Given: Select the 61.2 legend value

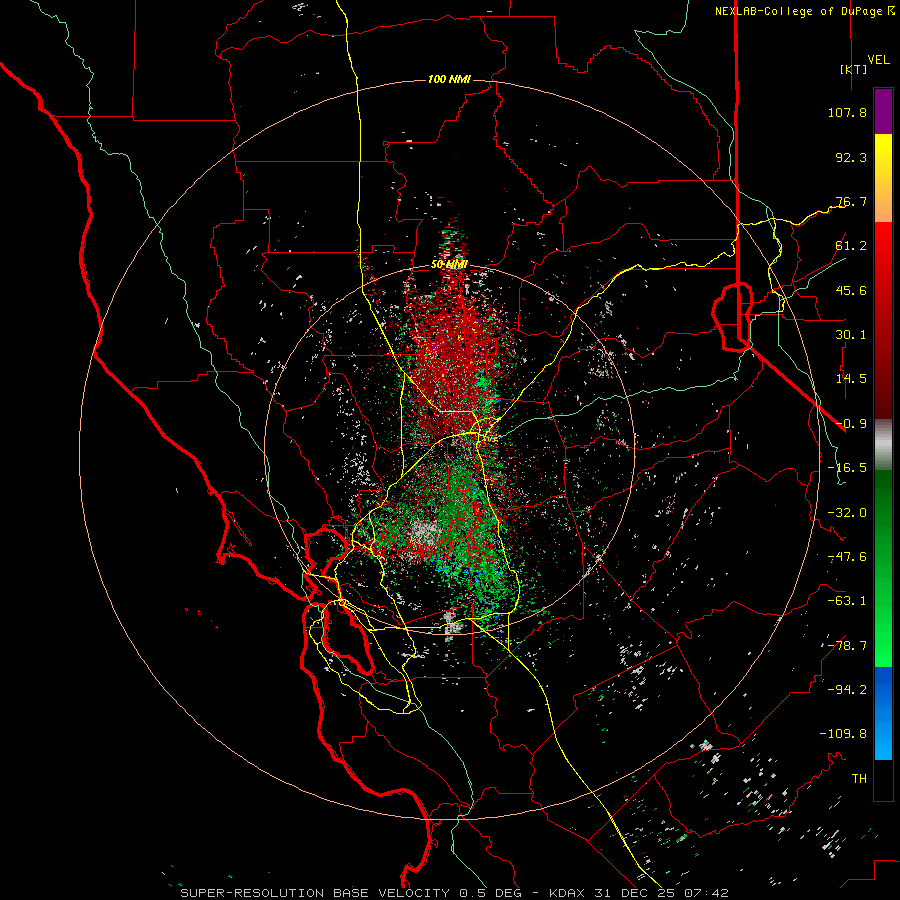Looking at the screenshot, I should click(851, 246).
